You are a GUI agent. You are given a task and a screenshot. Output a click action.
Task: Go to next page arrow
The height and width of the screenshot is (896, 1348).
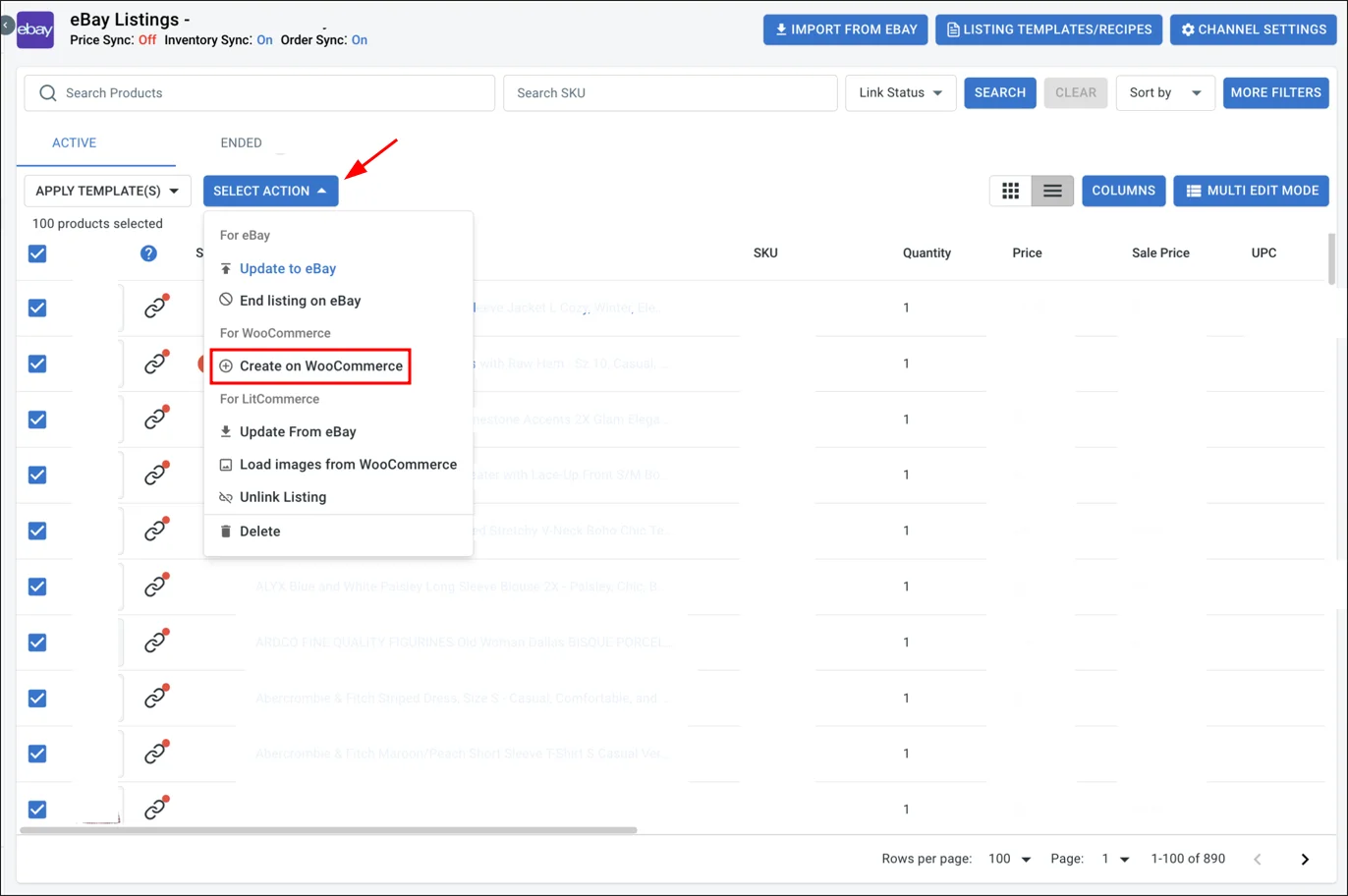coord(1305,860)
